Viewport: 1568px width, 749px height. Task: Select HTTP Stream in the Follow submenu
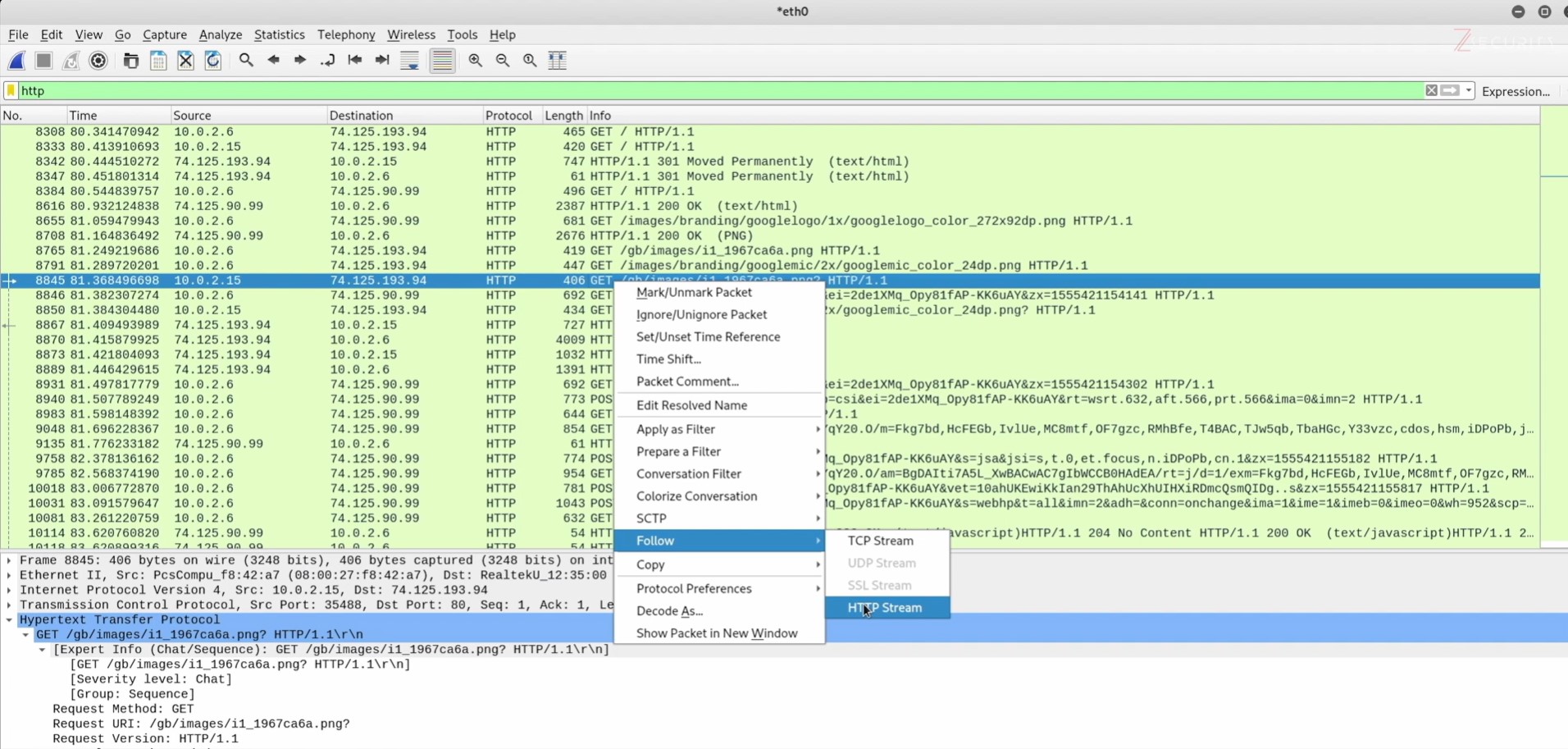[x=886, y=608]
